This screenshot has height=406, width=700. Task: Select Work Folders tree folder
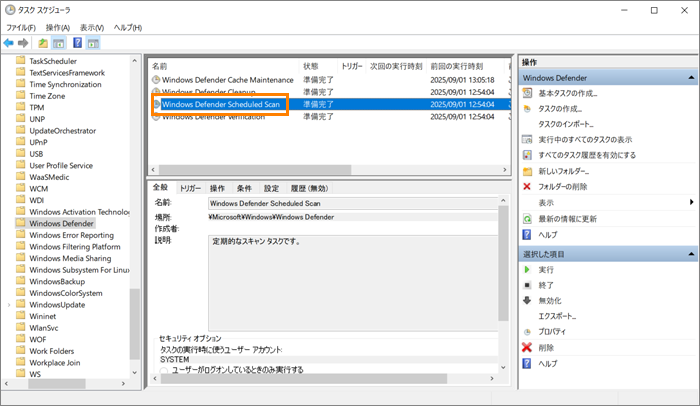(51, 351)
